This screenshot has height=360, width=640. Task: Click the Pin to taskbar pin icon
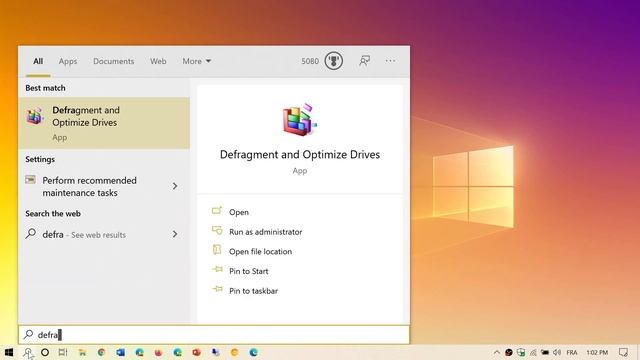(x=217, y=289)
